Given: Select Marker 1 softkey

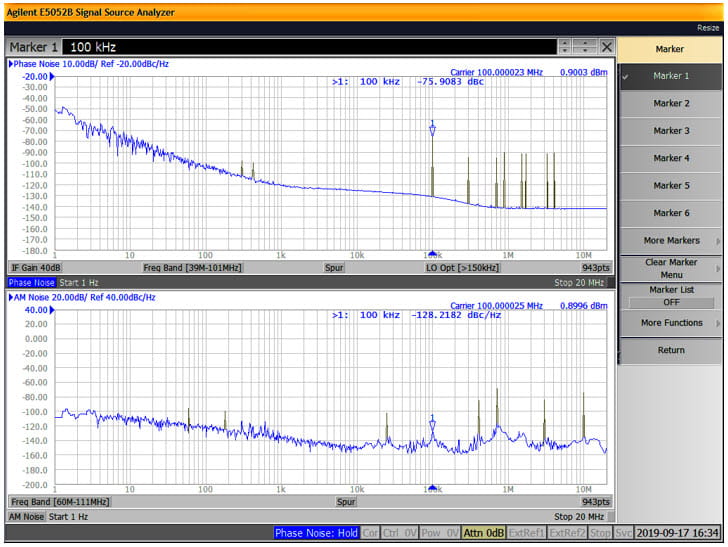Looking at the screenshot, I should tap(670, 76).
